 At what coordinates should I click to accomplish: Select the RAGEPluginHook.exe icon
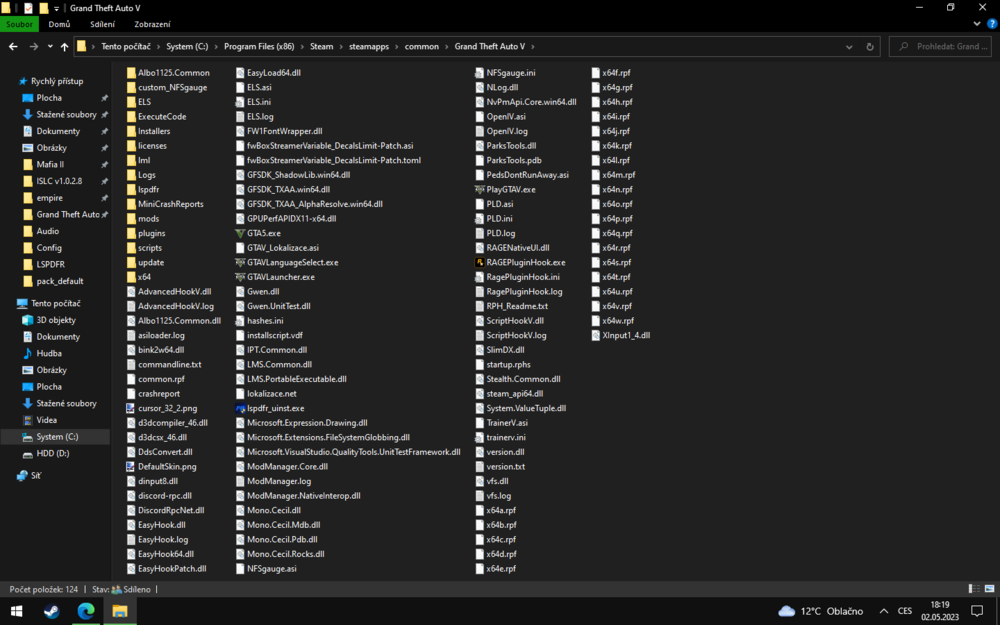pos(480,262)
